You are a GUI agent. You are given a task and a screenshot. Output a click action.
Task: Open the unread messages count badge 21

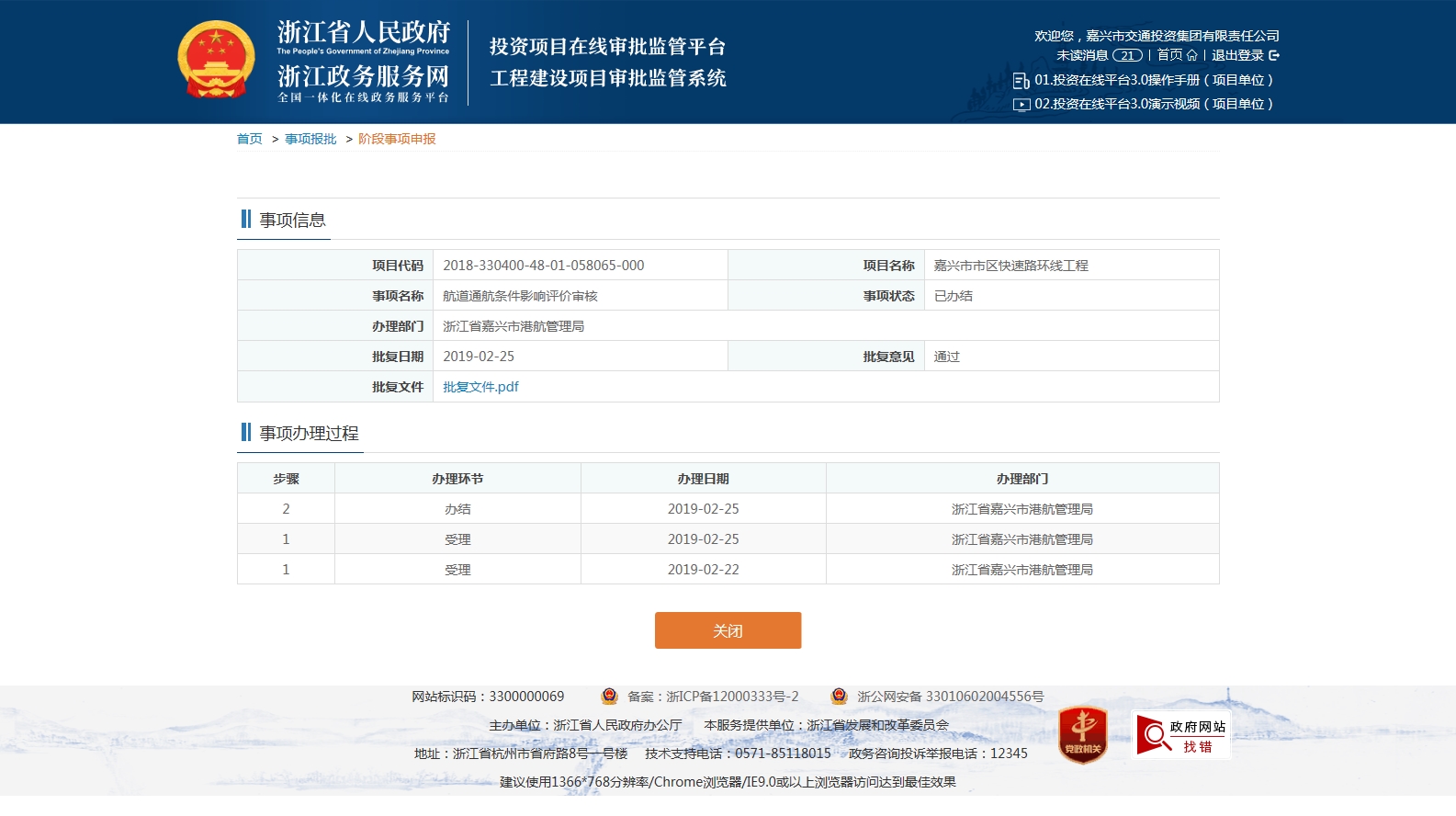pyautogui.click(x=1127, y=55)
